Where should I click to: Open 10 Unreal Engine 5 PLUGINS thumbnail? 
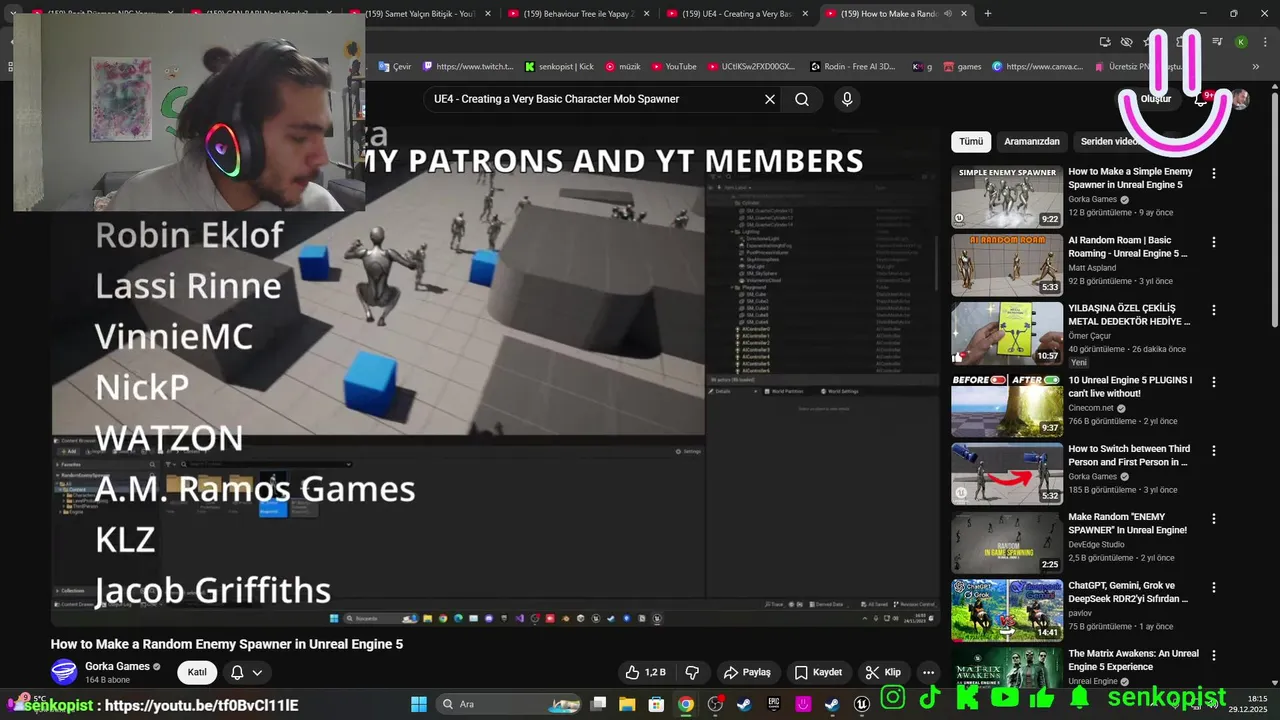click(1007, 405)
